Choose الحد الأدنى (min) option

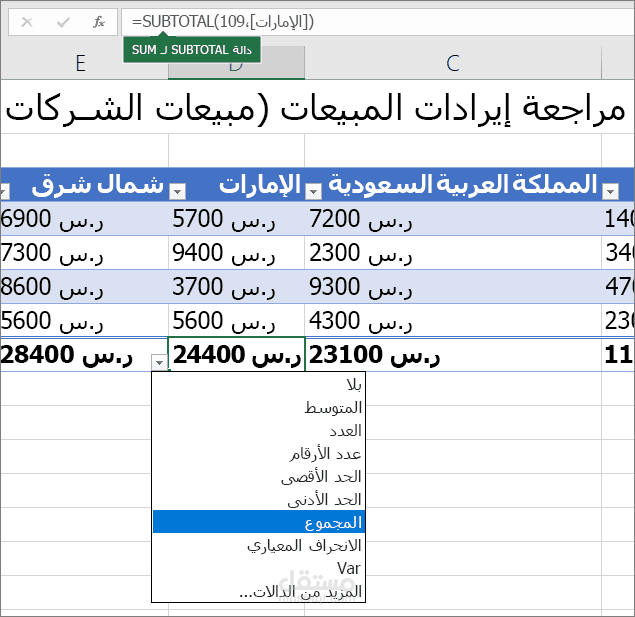[x=259, y=500]
